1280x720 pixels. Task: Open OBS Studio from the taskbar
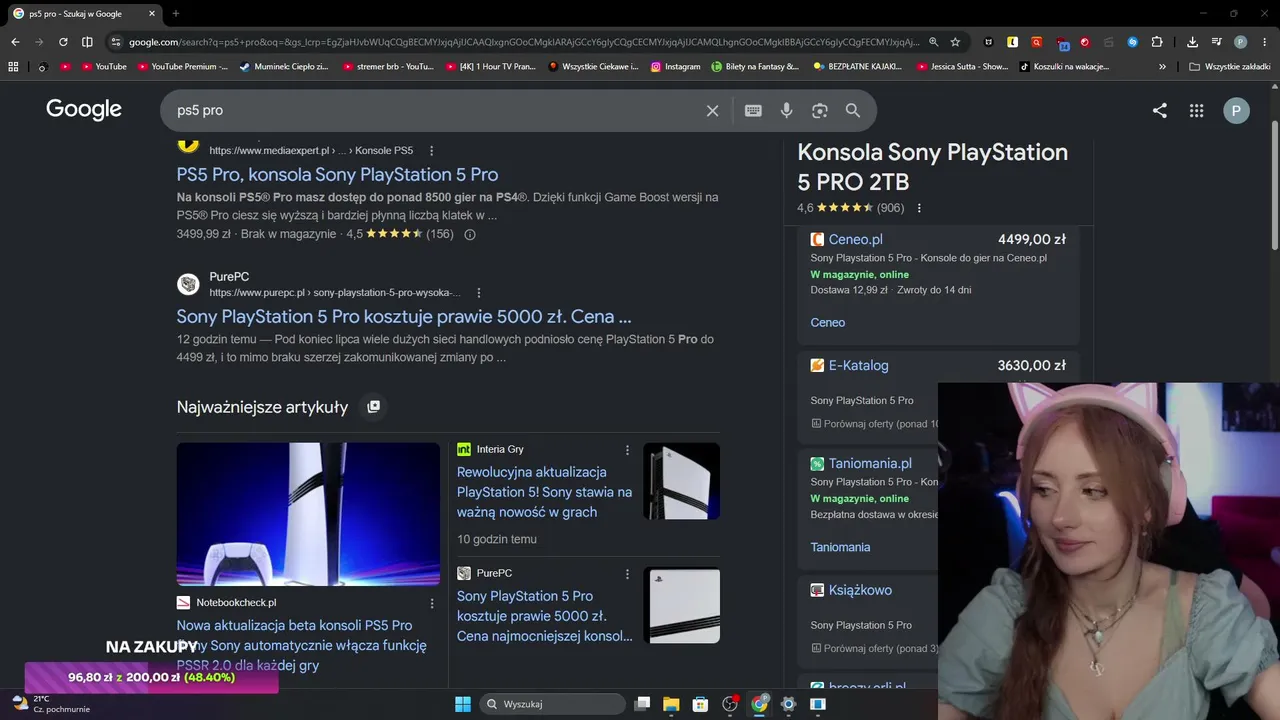730,704
